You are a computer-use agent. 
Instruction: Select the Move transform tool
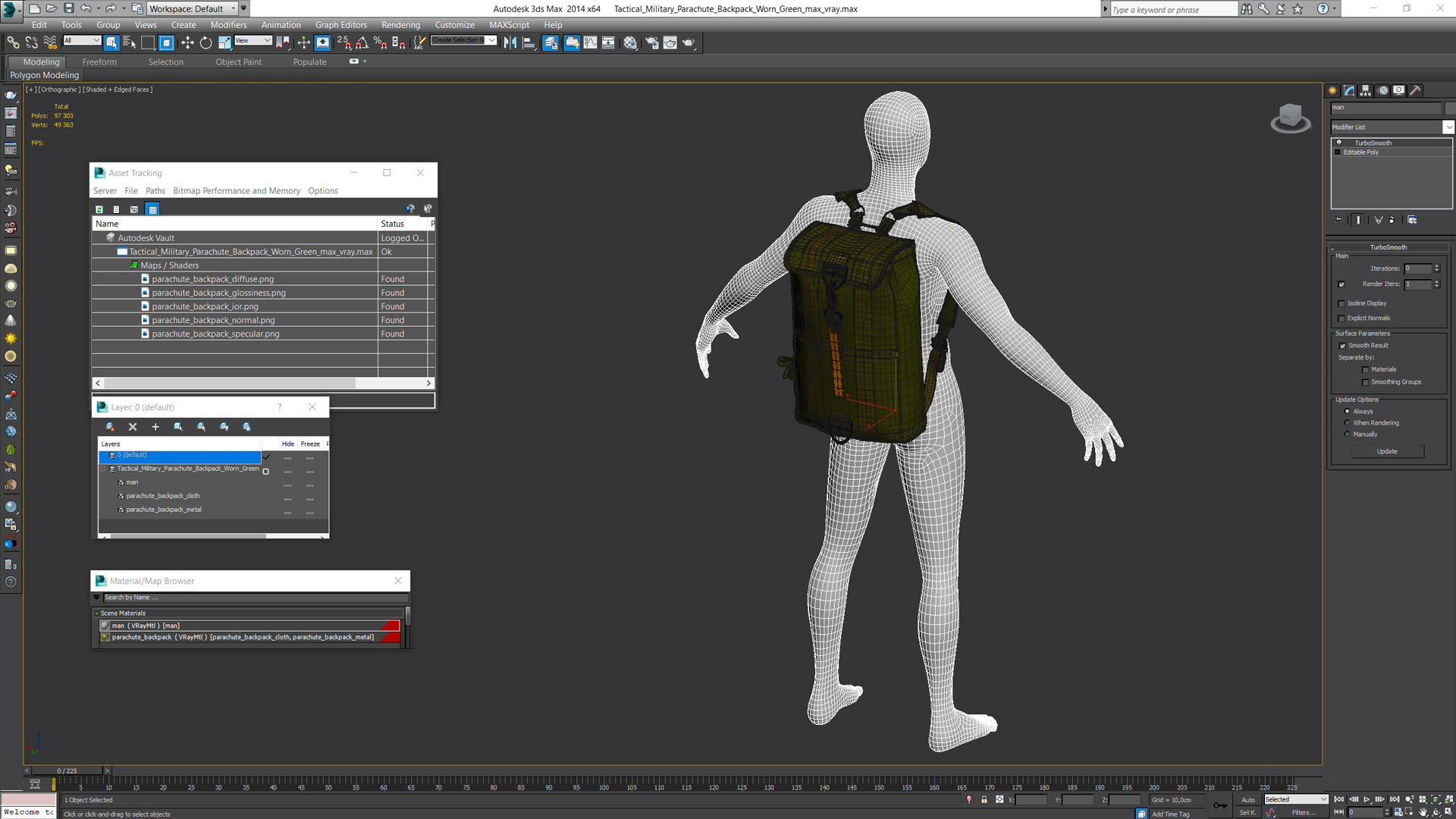click(187, 43)
